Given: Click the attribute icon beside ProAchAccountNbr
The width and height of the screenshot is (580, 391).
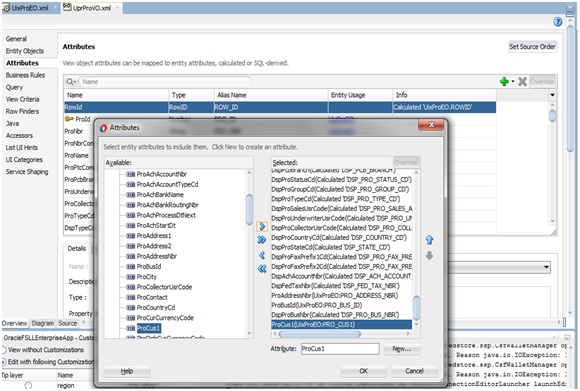Looking at the screenshot, I should [x=131, y=174].
